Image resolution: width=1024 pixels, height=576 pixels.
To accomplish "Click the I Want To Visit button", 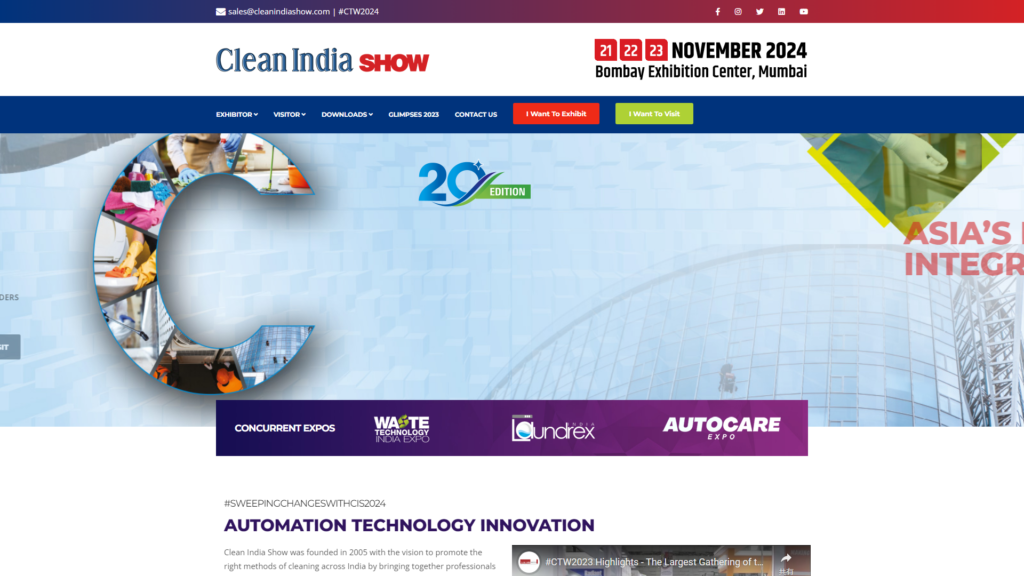I will click(x=654, y=114).
